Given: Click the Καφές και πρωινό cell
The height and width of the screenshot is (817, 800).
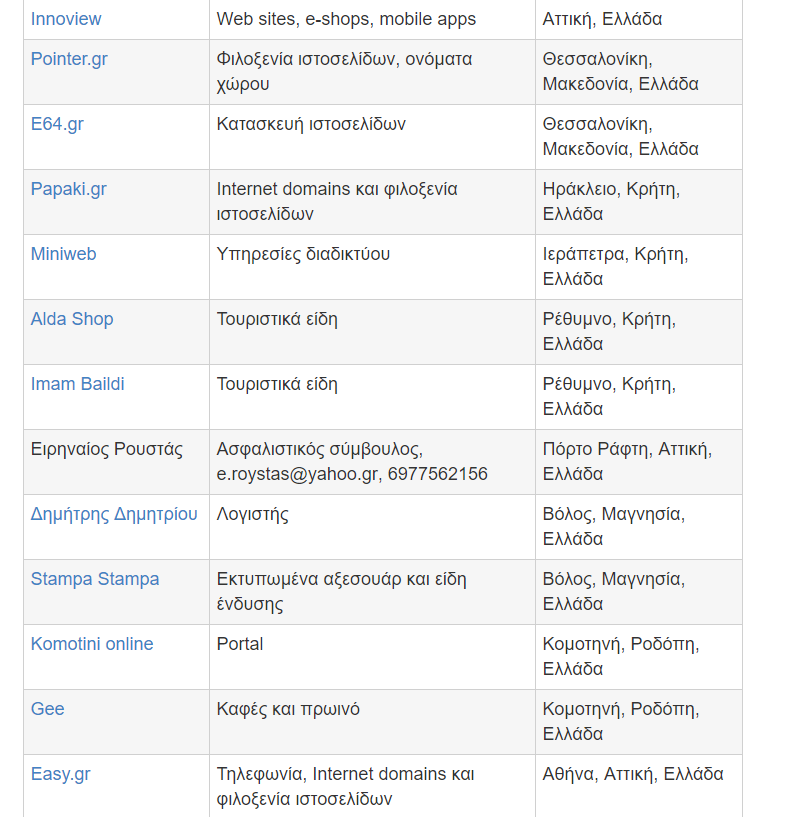Looking at the screenshot, I should [x=288, y=709].
